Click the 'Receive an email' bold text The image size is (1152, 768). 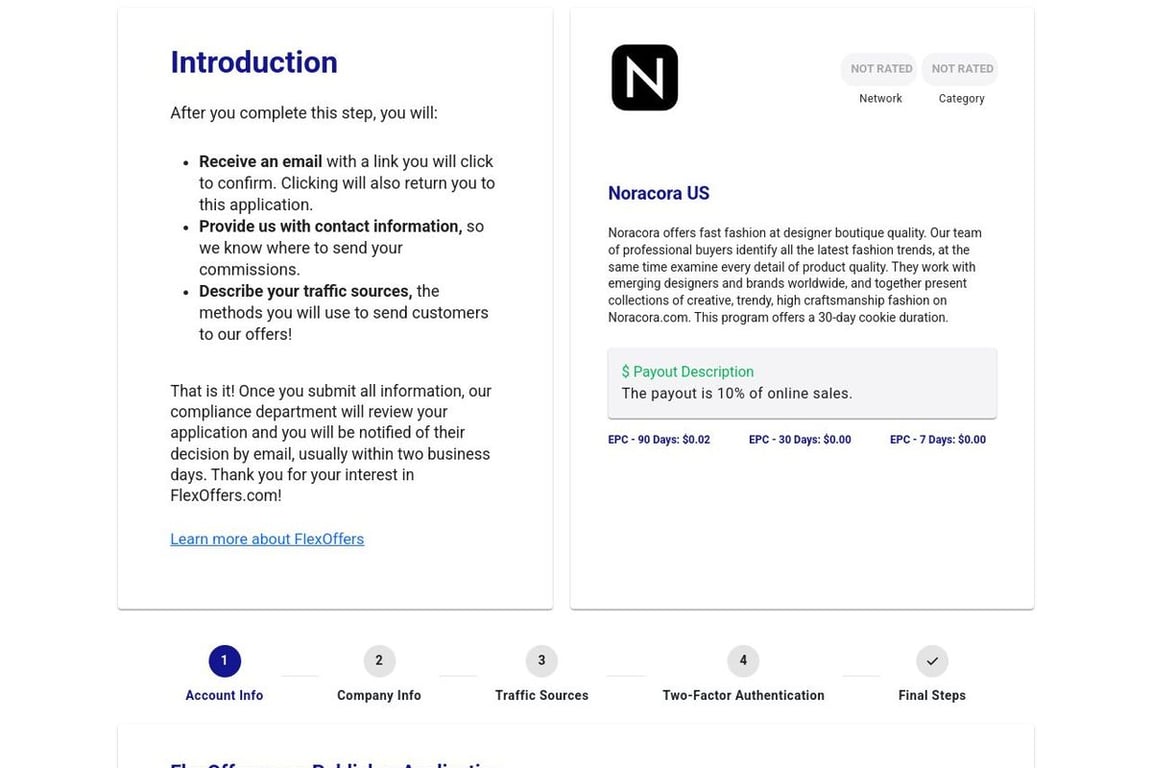click(x=260, y=162)
